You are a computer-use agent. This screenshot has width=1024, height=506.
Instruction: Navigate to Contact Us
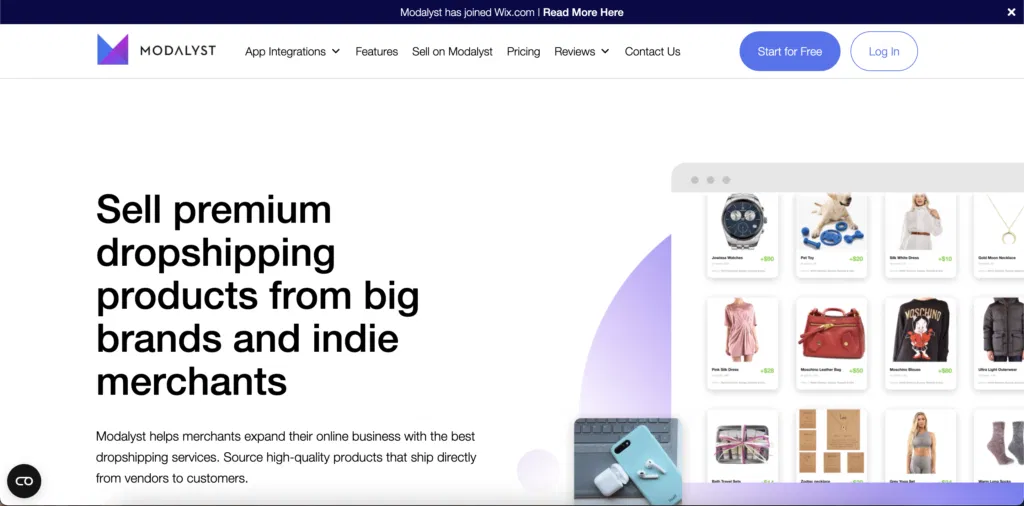click(652, 52)
